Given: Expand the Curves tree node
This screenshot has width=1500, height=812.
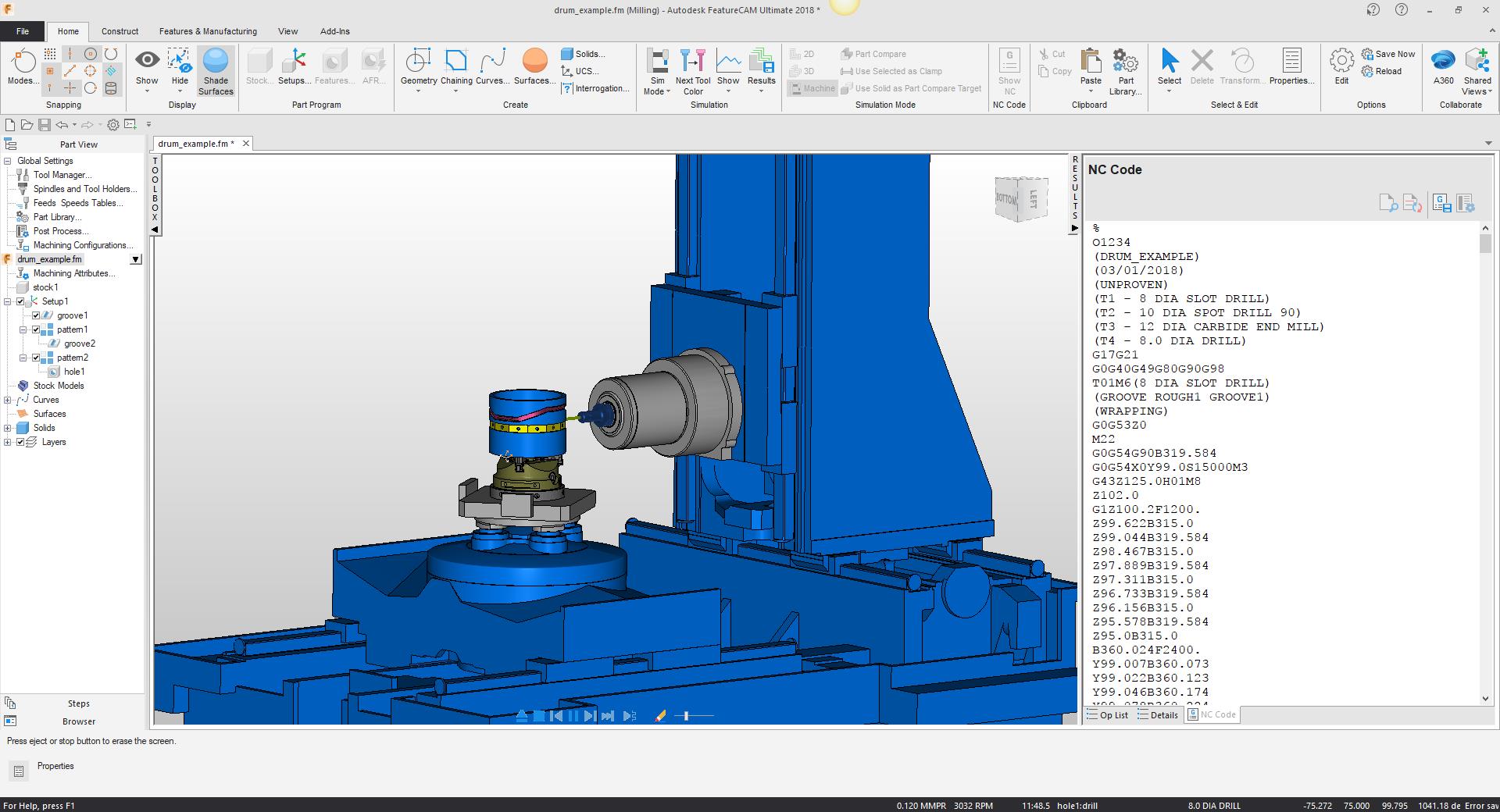Looking at the screenshot, I should coord(8,400).
